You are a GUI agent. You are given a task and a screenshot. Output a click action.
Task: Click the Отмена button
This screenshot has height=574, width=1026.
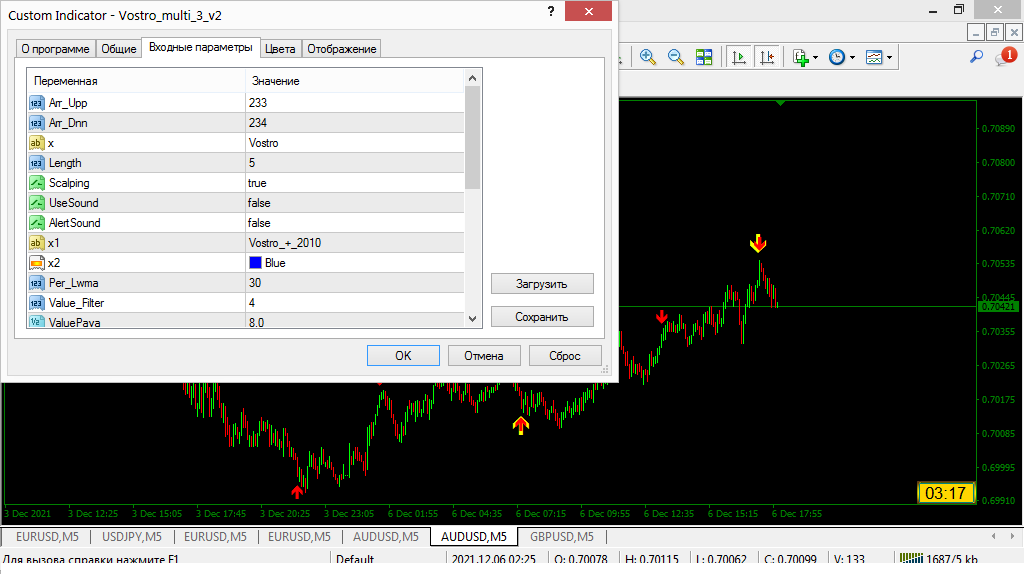click(x=484, y=355)
